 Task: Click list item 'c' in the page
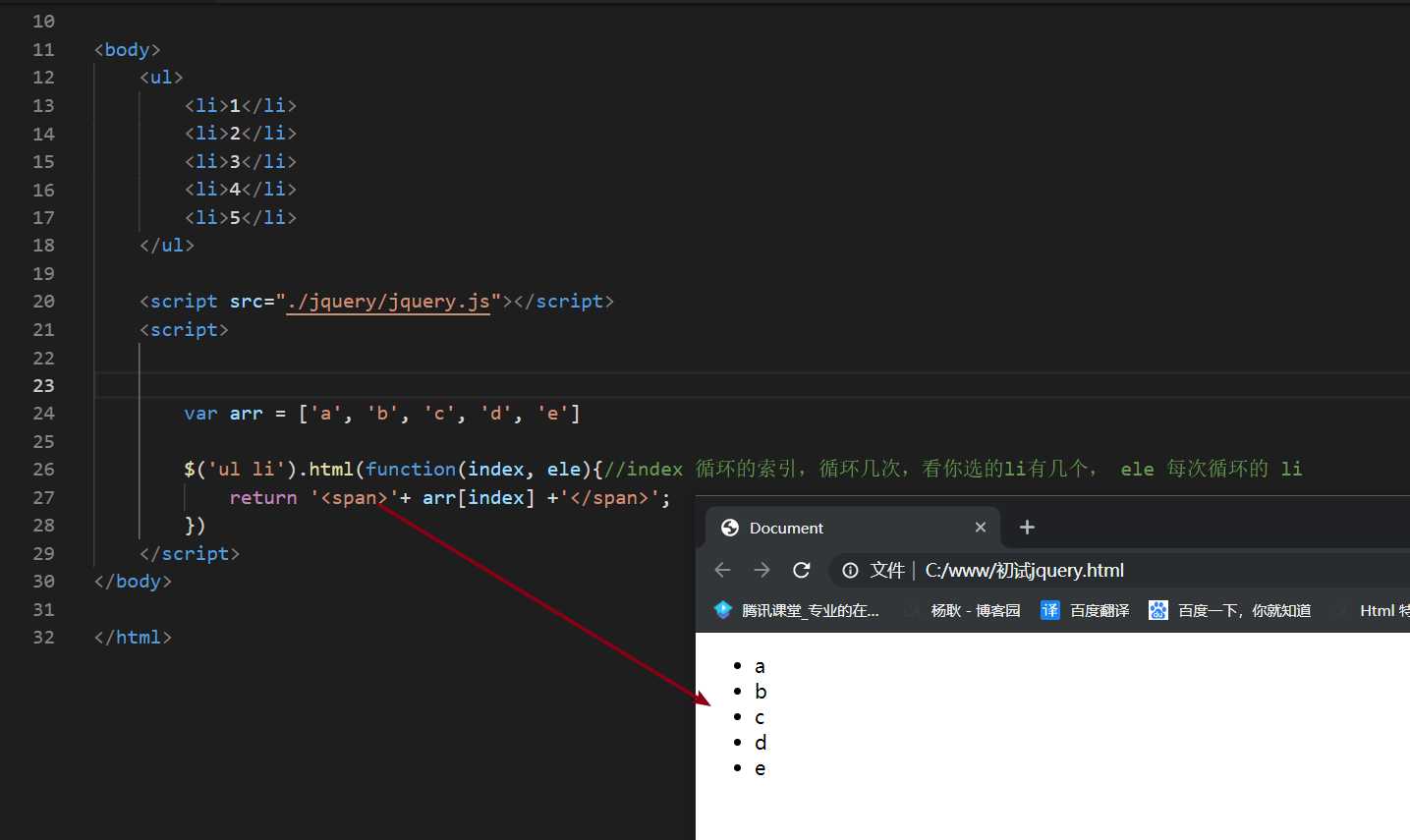(x=760, y=718)
